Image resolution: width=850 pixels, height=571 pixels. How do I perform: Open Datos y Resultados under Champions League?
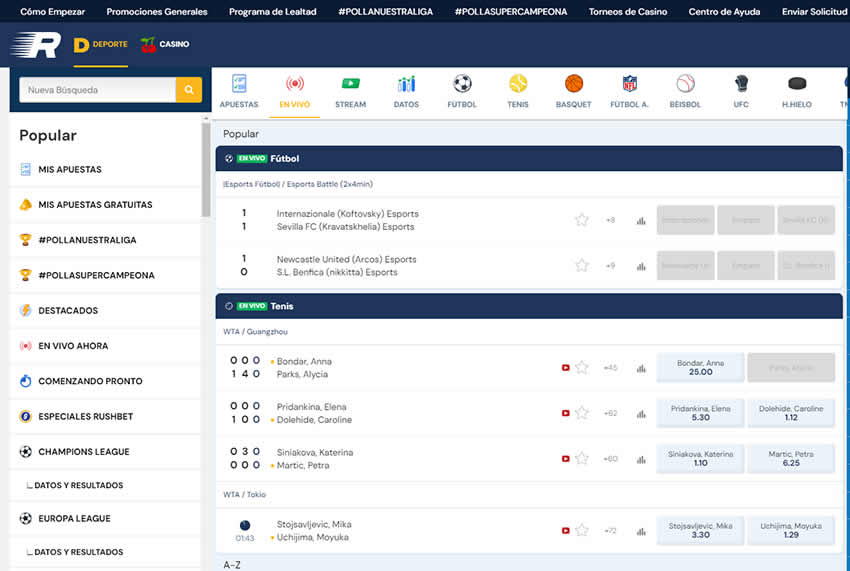(x=105, y=485)
